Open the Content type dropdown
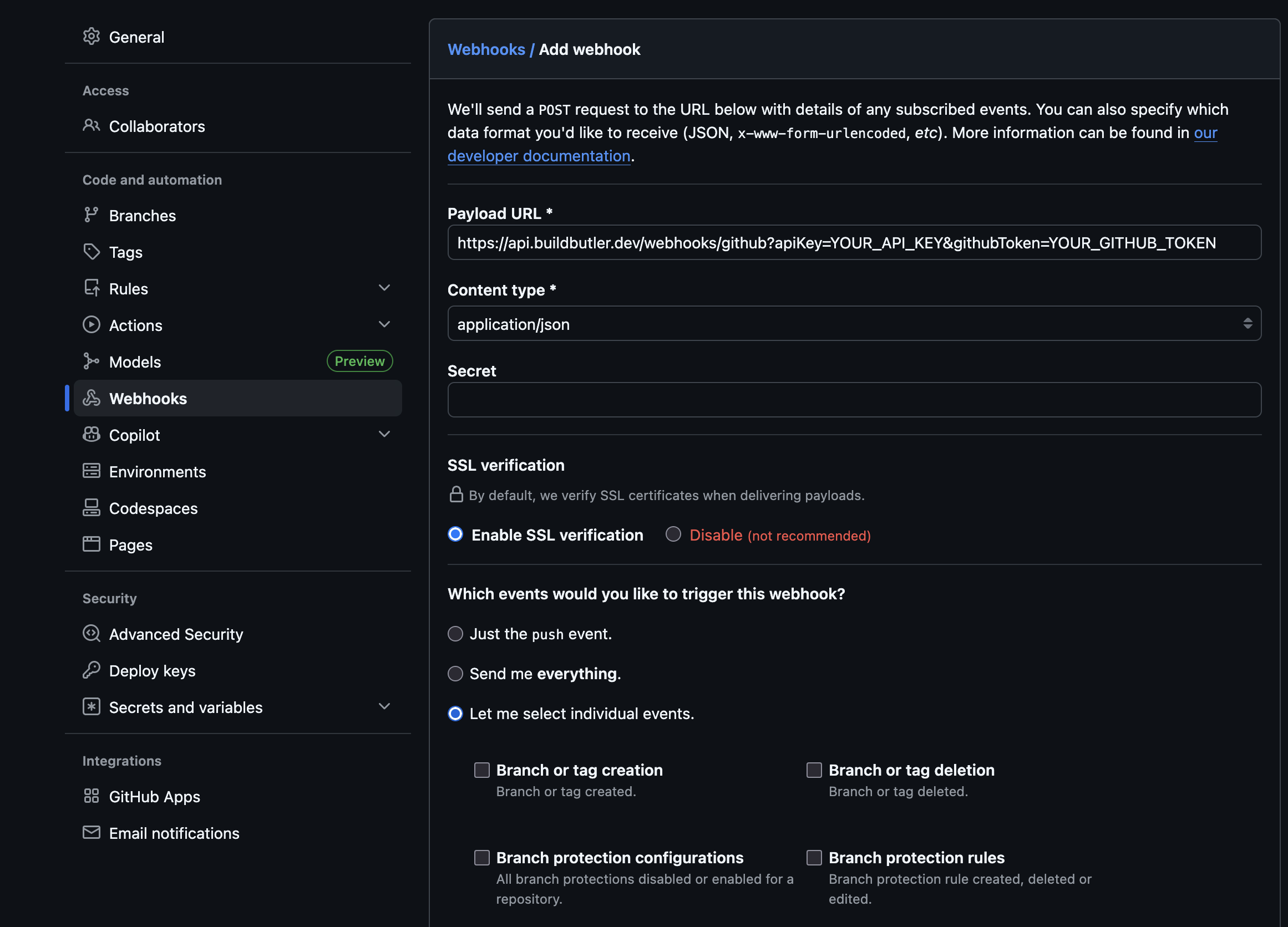 point(854,324)
